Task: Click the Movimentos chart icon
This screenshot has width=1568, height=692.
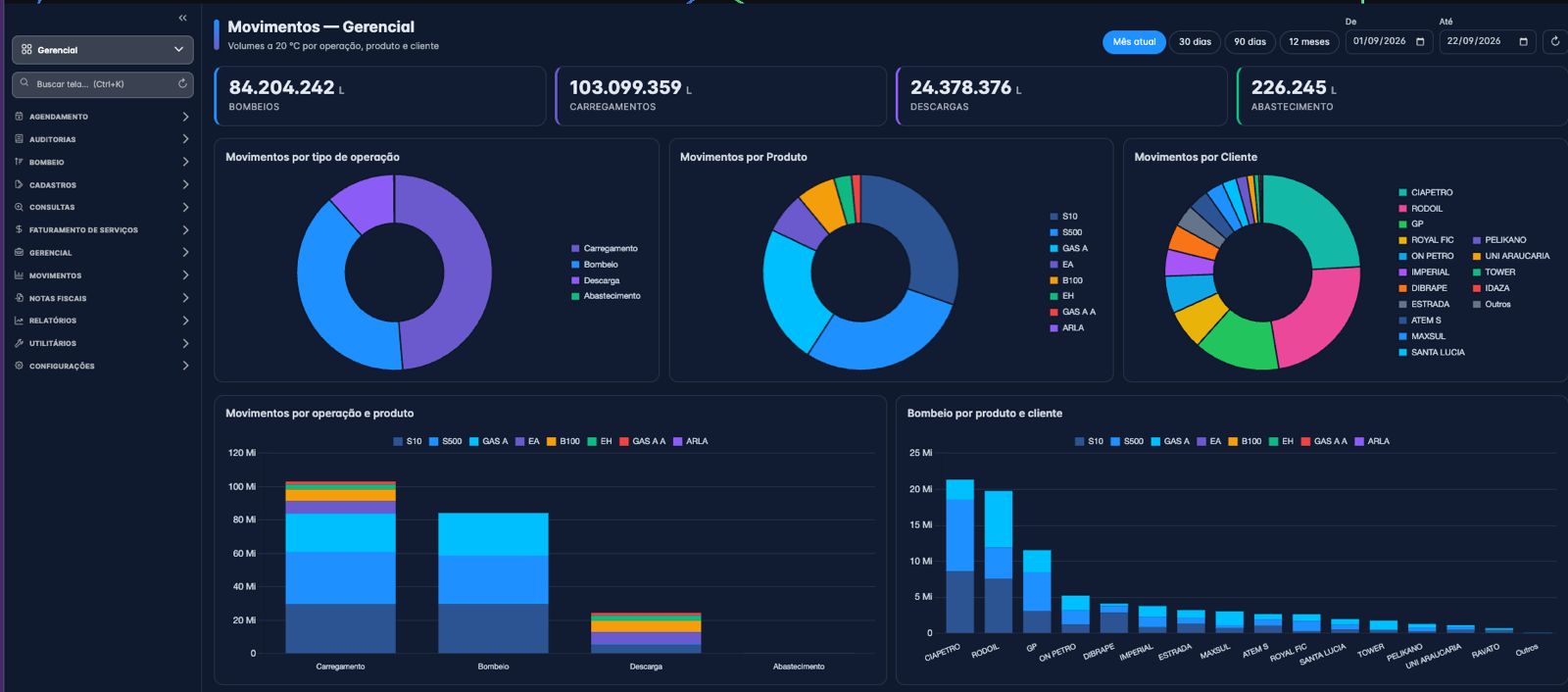Action: point(19,275)
